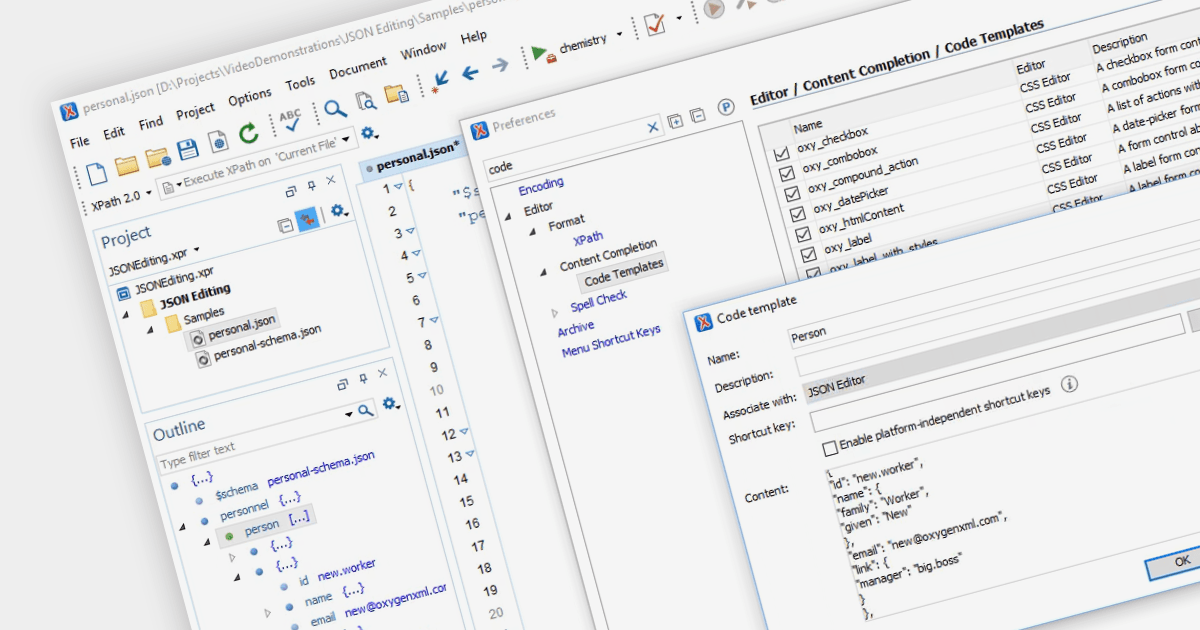Select personal-schema.json in Project tree

click(268, 341)
